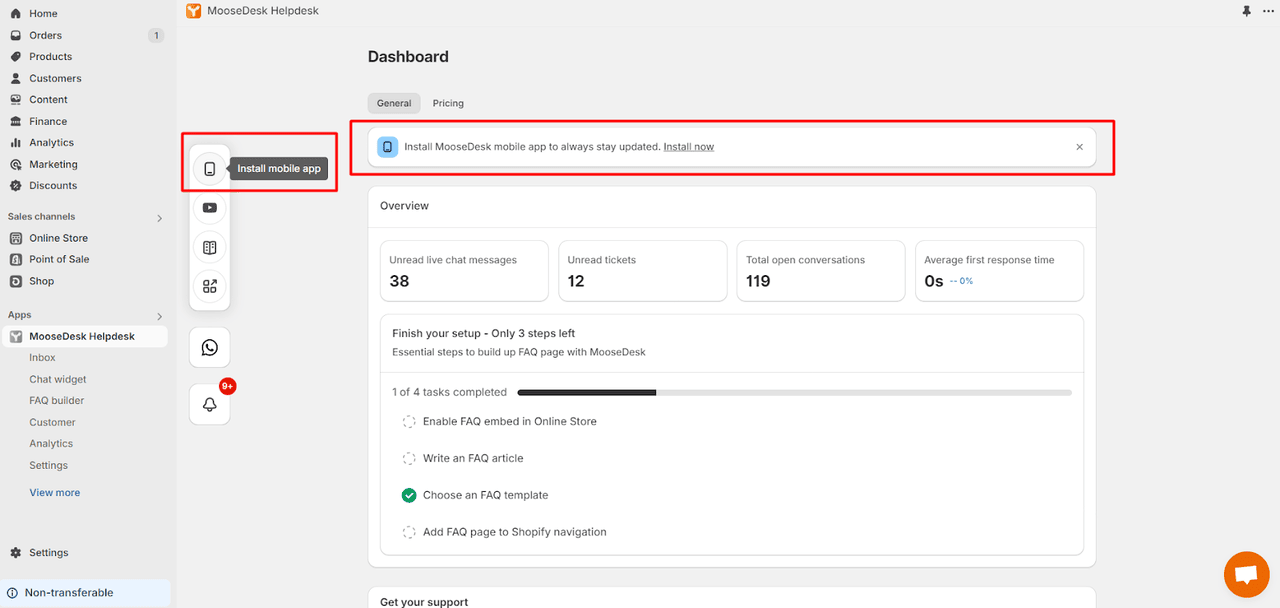Mark Write an FAQ article task circle
Viewport: 1280px width, 608px height.
[x=409, y=458]
